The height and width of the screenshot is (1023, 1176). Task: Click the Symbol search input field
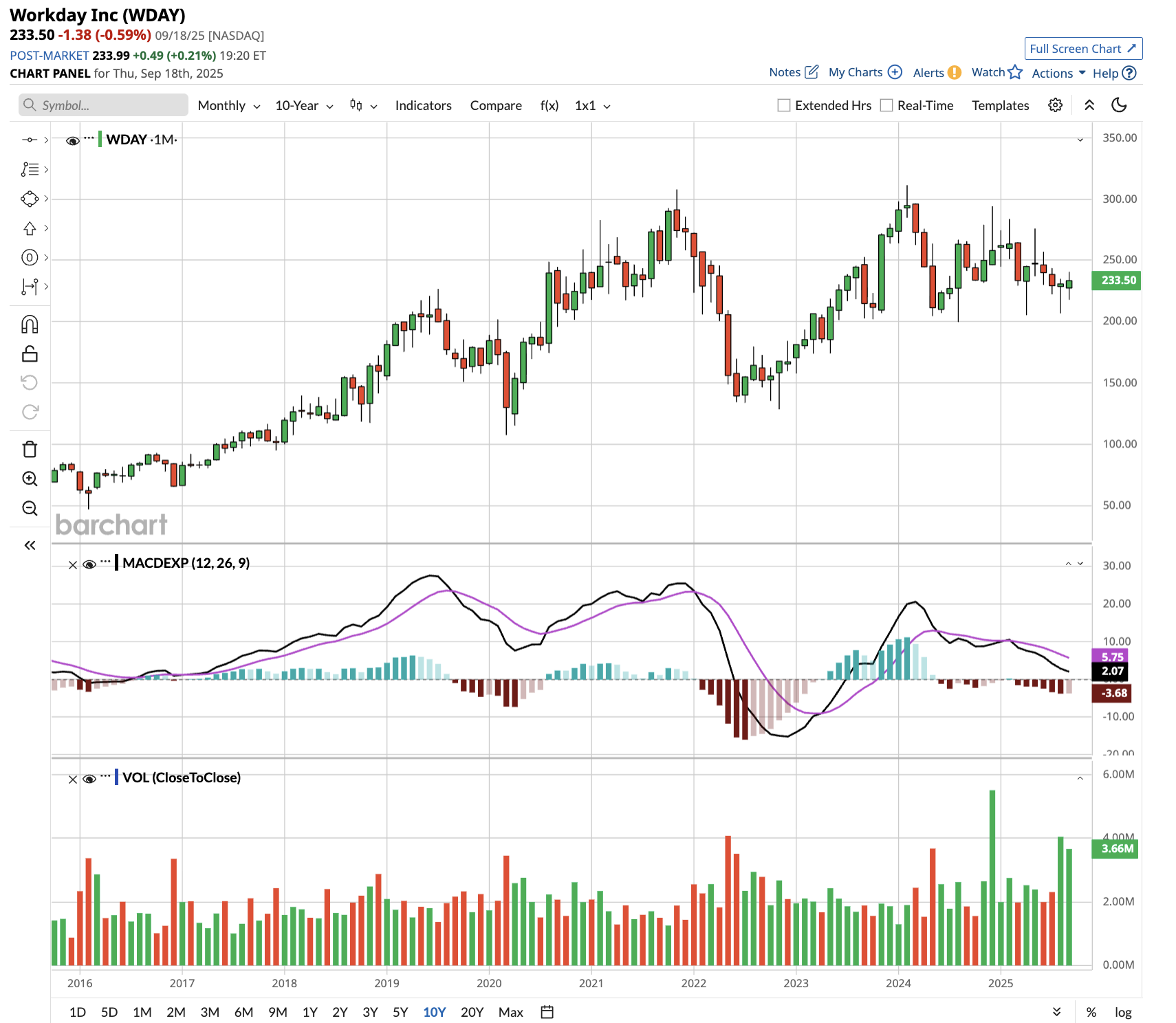point(103,105)
